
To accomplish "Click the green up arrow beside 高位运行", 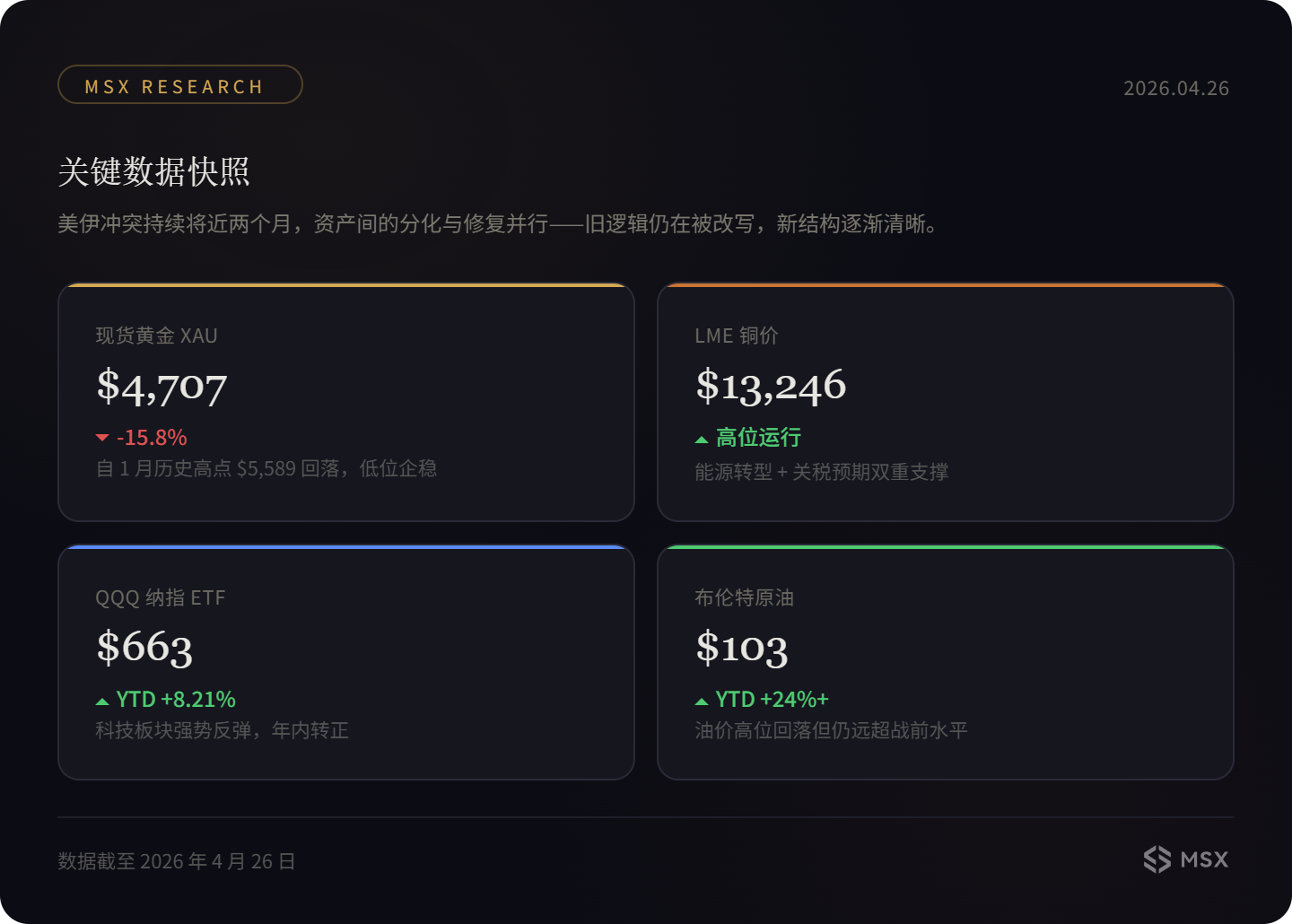I will point(702,440).
